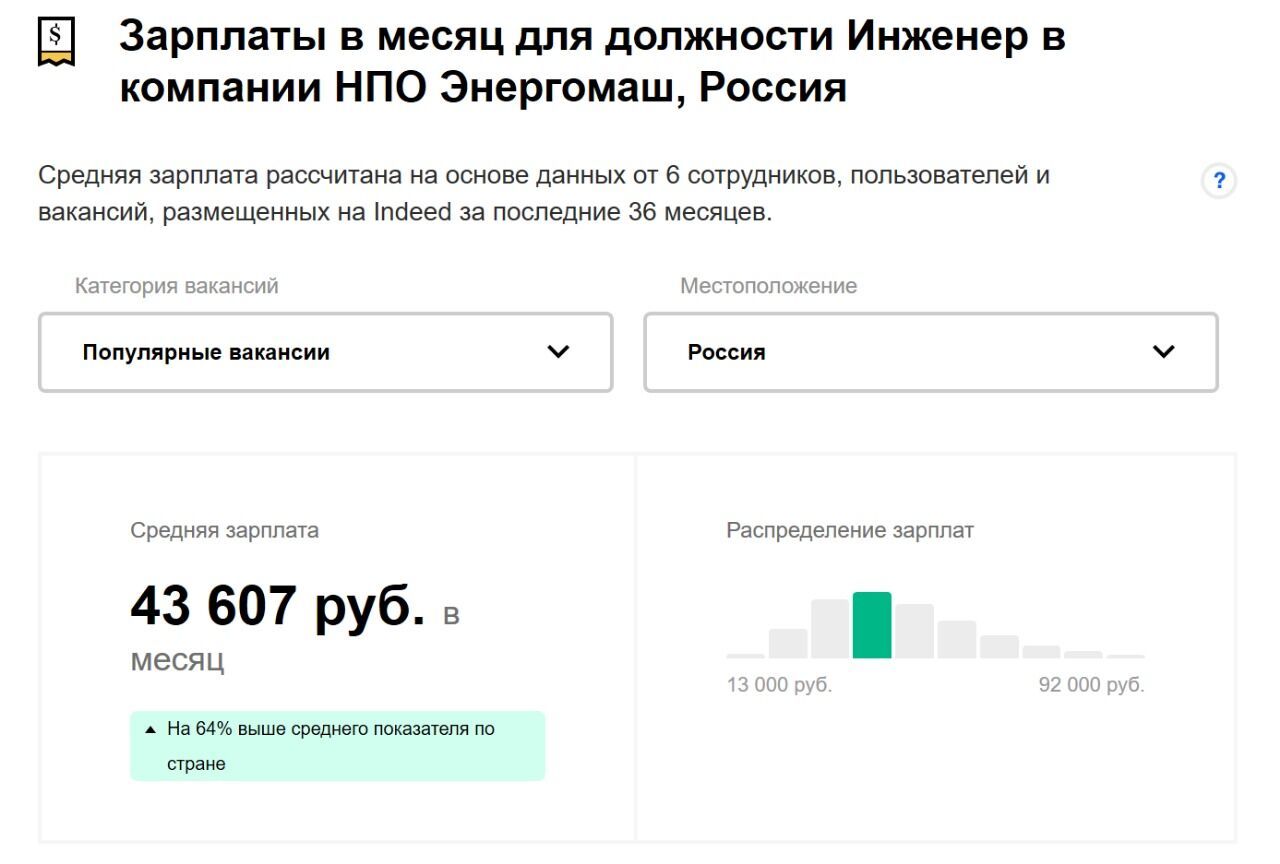Click the Местоположение field label
Image resolution: width=1280 pixels, height=864 pixels.
[768, 286]
